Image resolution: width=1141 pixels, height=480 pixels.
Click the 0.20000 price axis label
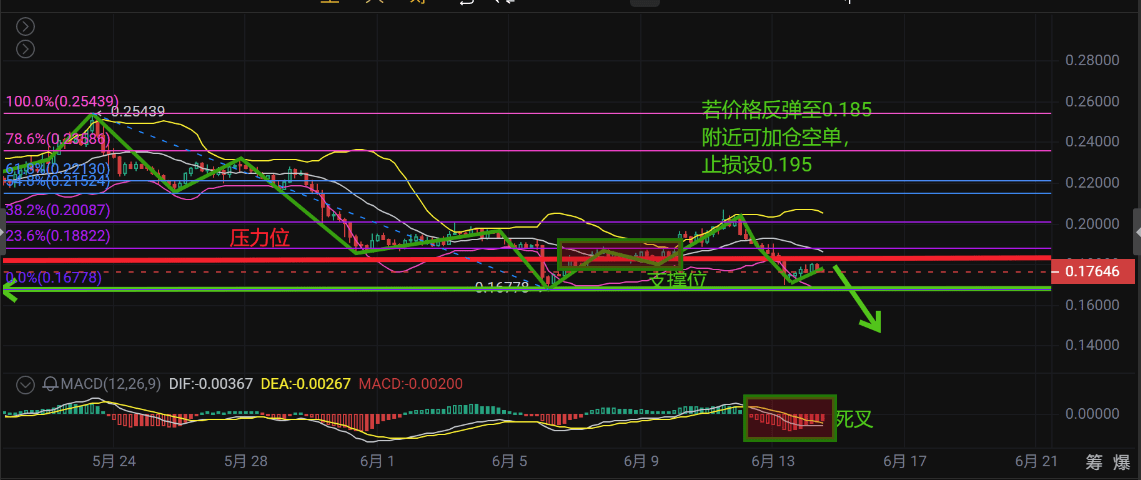1092,223
